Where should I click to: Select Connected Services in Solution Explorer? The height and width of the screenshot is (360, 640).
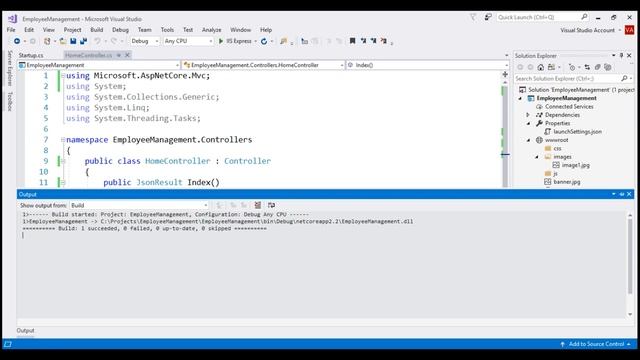click(569, 107)
